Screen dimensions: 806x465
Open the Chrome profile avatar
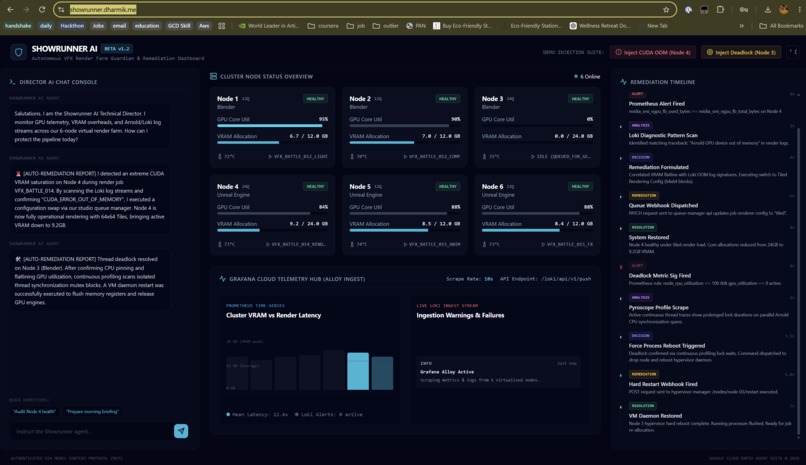click(x=783, y=9)
